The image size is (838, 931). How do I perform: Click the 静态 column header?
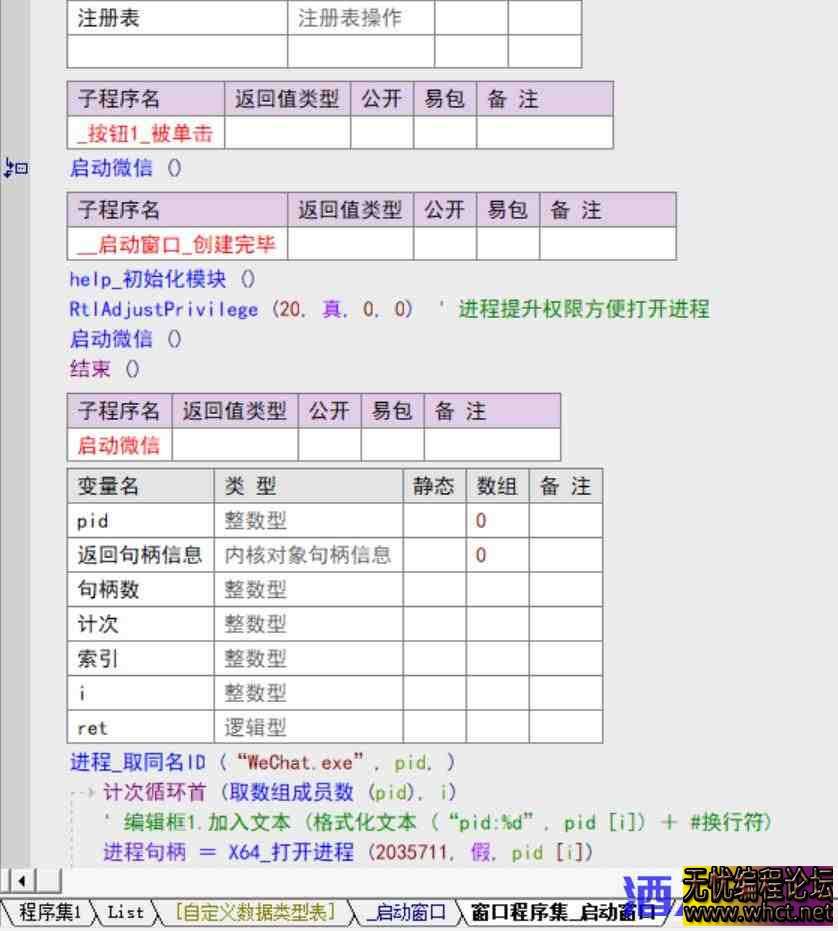tap(434, 486)
